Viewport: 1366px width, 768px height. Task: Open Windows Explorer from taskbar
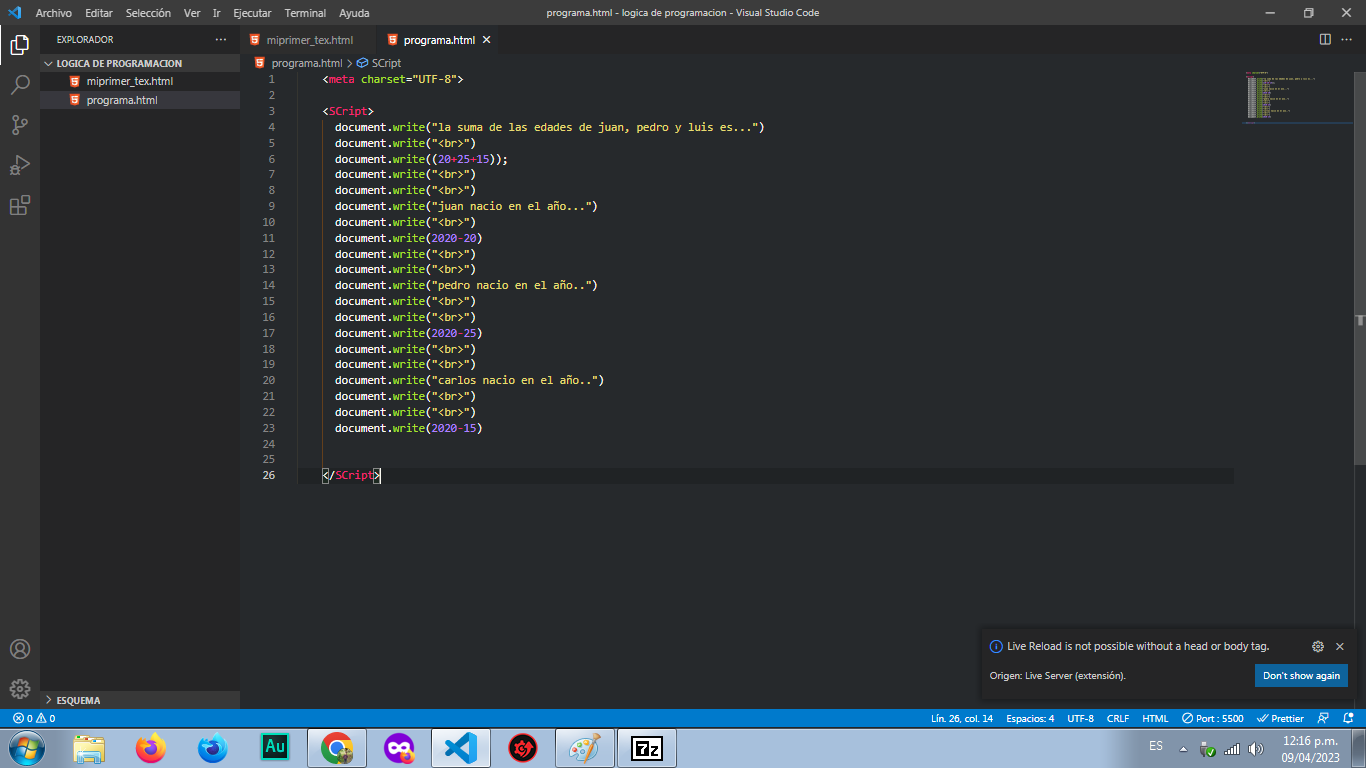click(89, 748)
